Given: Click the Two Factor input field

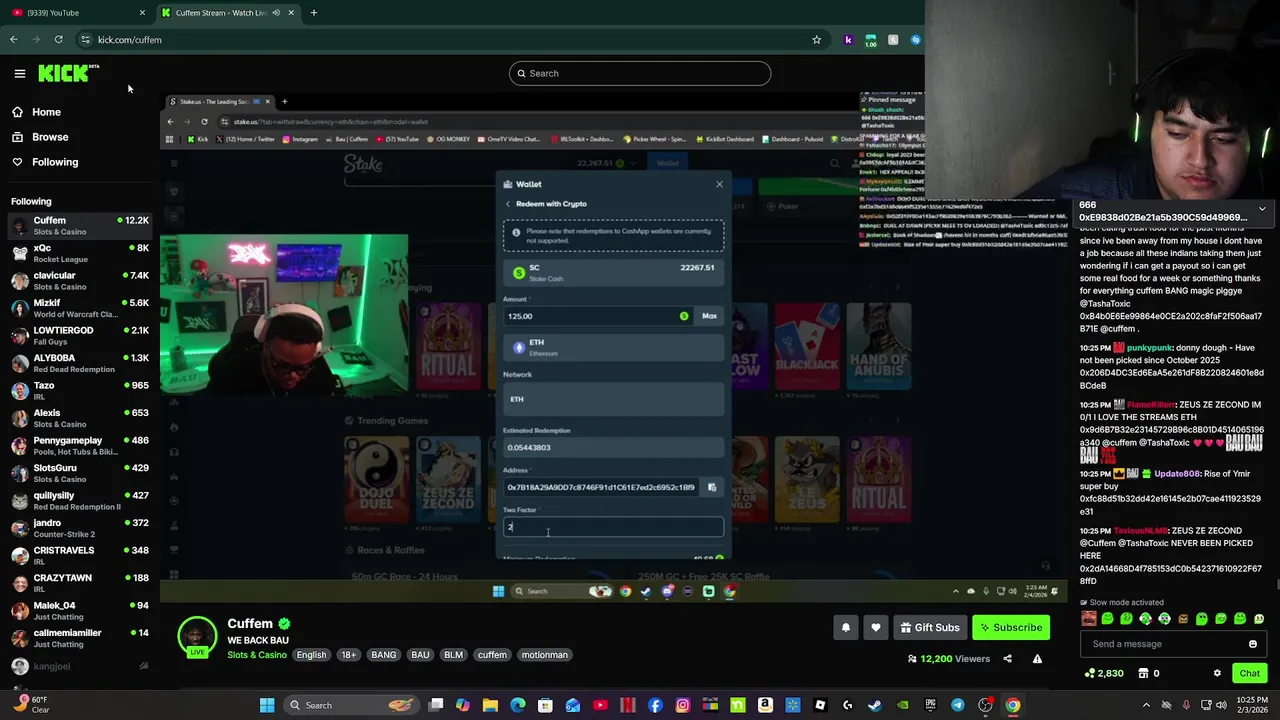Looking at the screenshot, I should 613,527.
